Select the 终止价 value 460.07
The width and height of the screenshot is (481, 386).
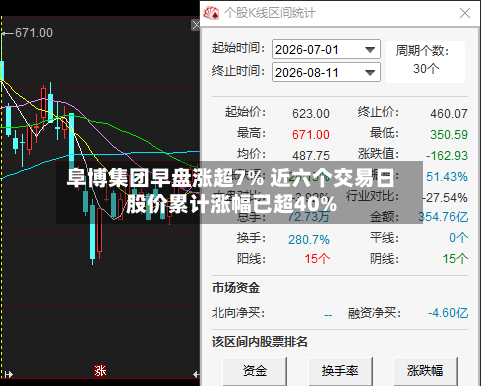(x=449, y=114)
